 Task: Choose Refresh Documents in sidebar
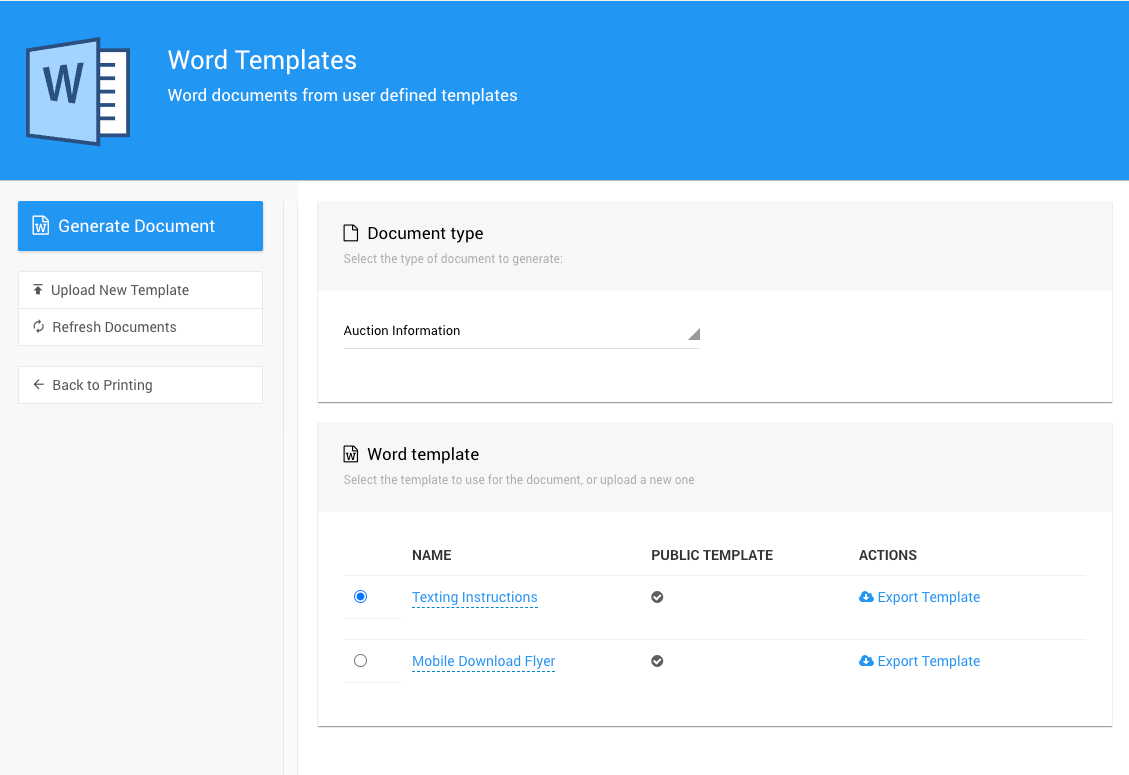(x=114, y=327)
